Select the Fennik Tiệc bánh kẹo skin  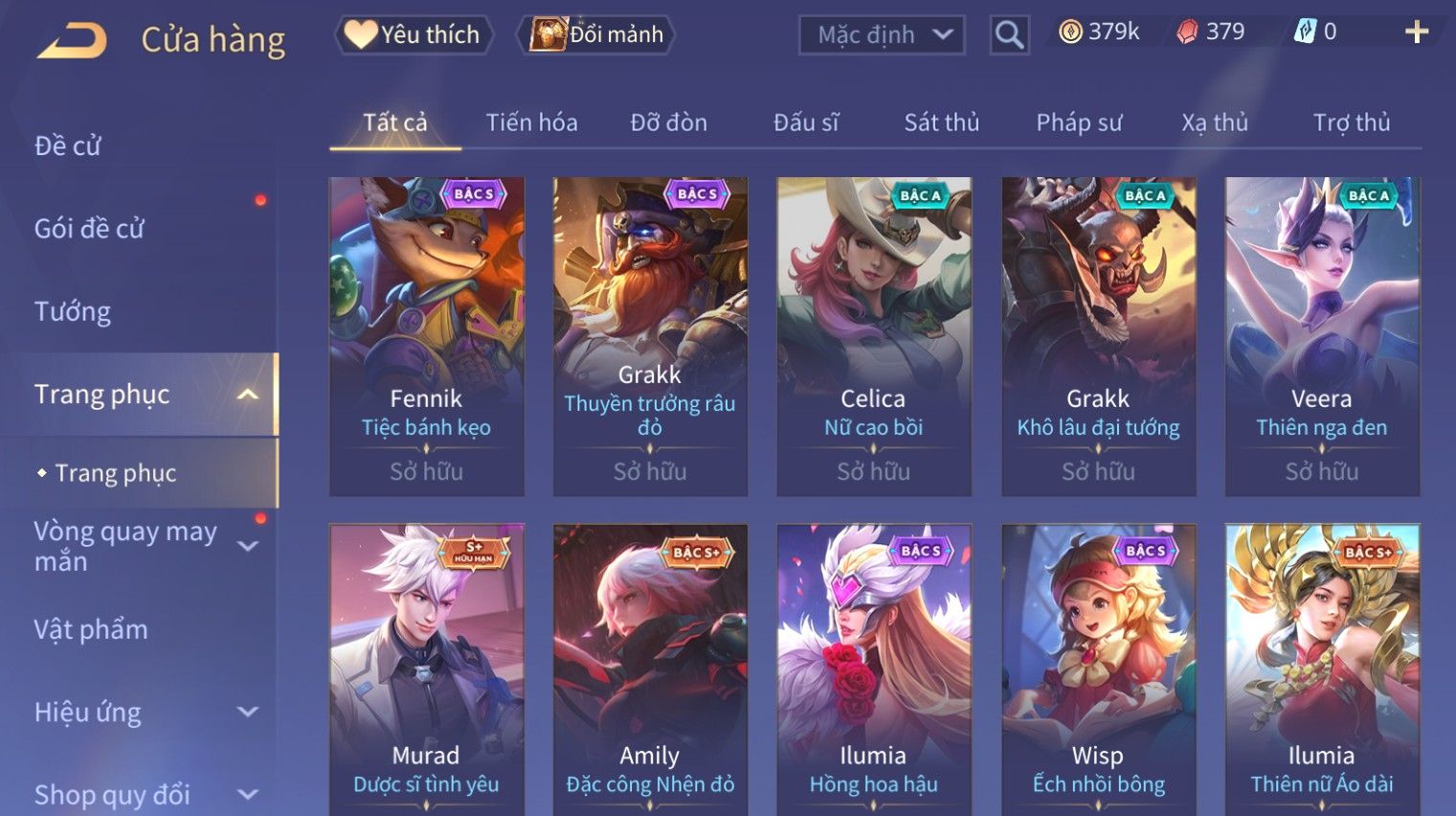pyautogui.click(x=426, y=336)
